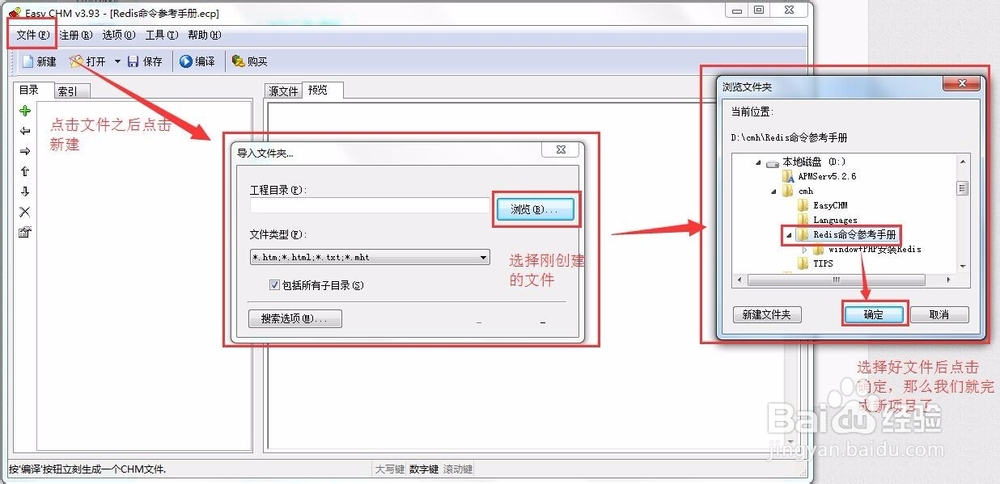Click the Easy CHM title bar app icon
The width and height of the screenshot is (1000, 484).
point(15,11)
